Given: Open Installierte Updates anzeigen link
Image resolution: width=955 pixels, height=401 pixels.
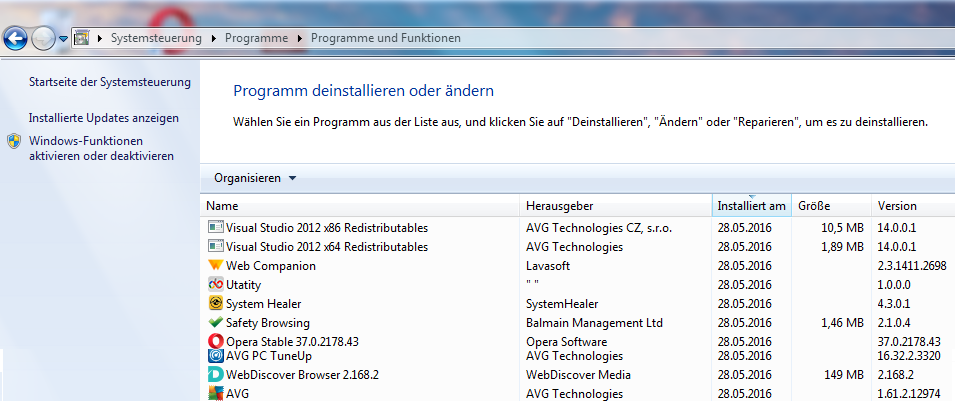Looking at the screenshot, I should (103, 118).
